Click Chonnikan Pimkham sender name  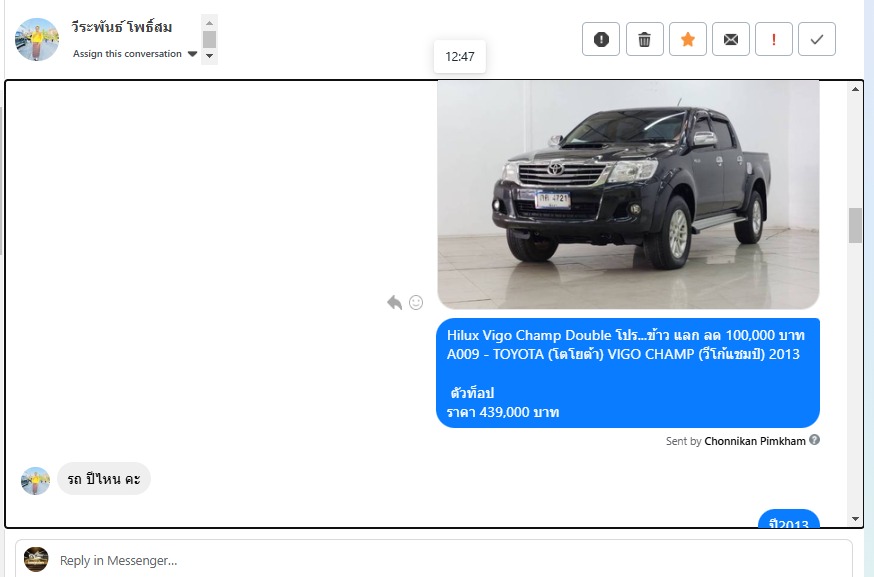pos(755,441)
